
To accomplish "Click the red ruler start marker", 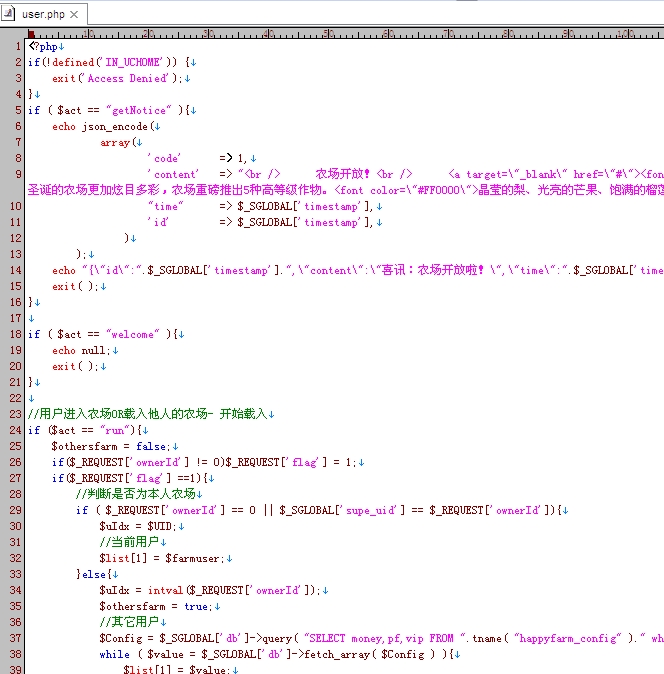I will (x=31, y=34).
